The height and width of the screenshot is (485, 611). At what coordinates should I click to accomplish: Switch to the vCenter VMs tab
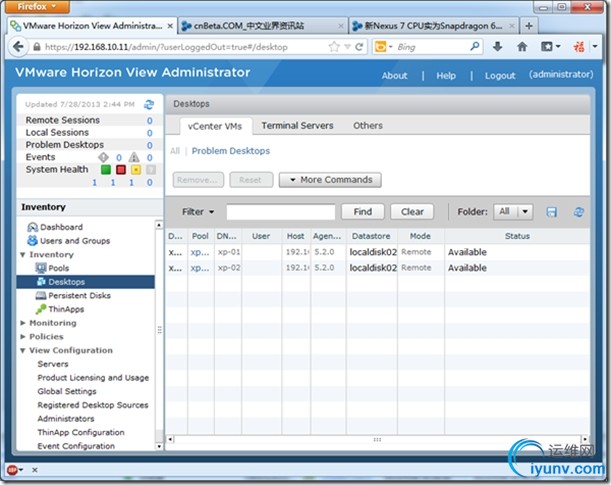(215, 126)
